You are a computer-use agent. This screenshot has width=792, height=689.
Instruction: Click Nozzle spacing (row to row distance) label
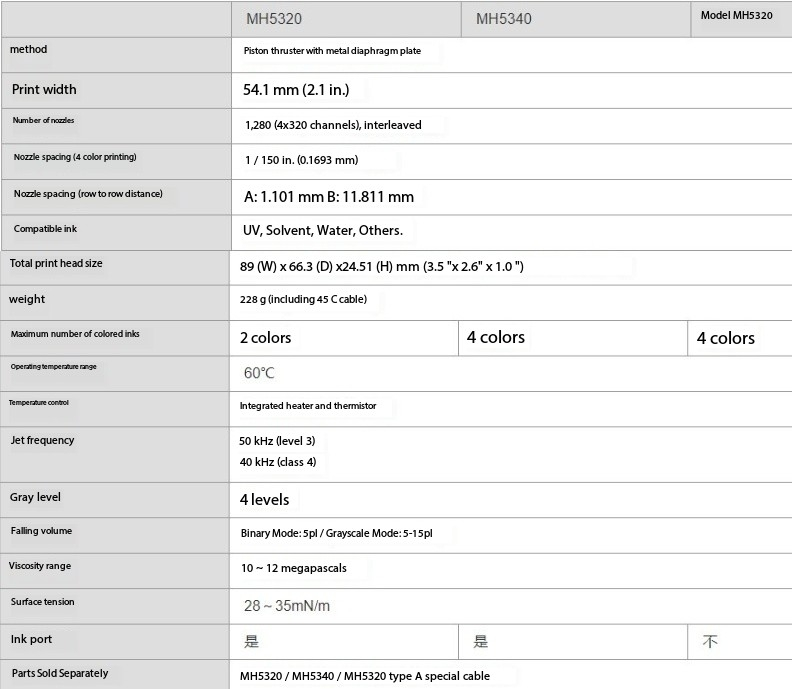click(x=88, y=194)
